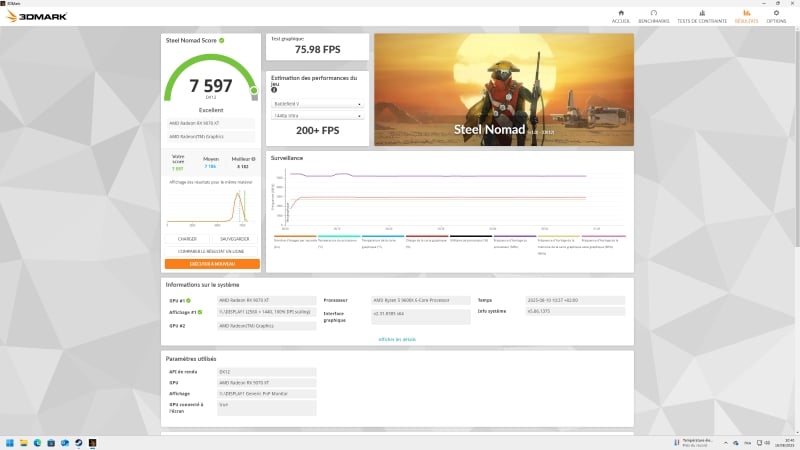800x450 pixels.
Task: Open Microsoft Edge from the taskbar
Action: click(x=37, y=443)
